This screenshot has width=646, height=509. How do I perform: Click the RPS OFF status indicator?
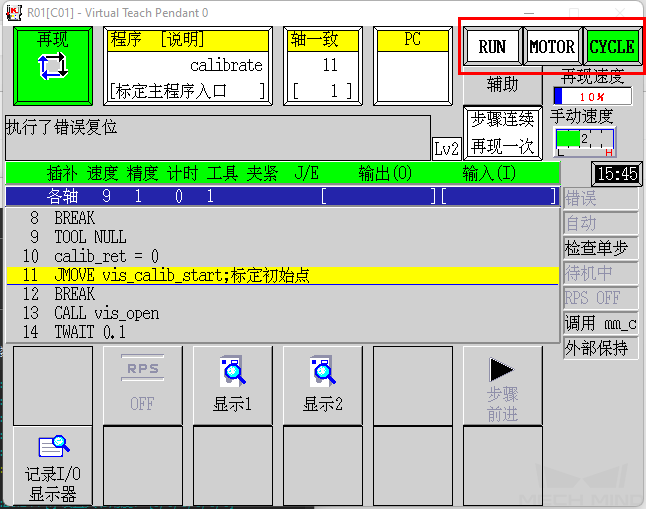click(601, 298)
